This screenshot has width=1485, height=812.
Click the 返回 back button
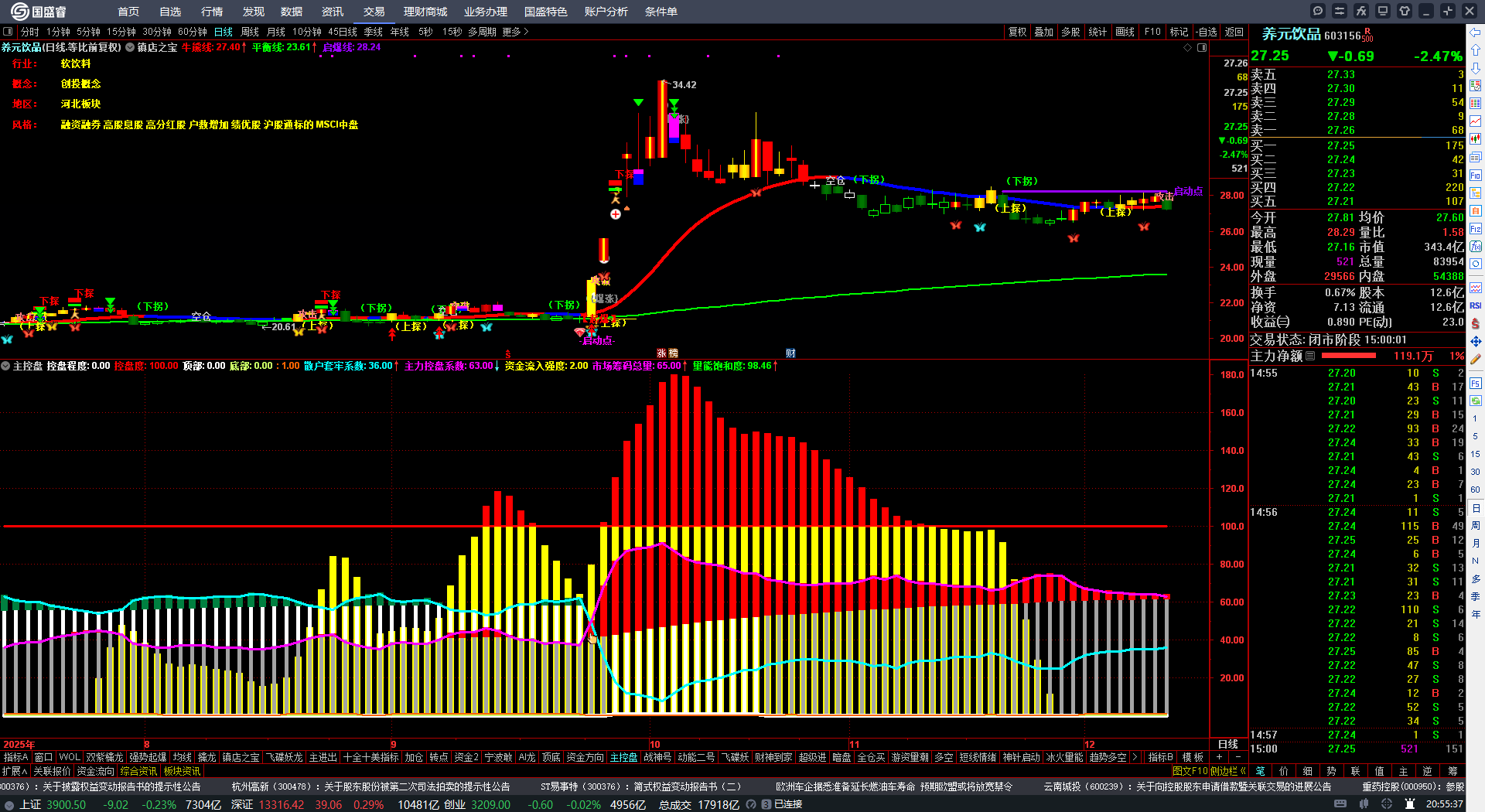click(1234, 32)
